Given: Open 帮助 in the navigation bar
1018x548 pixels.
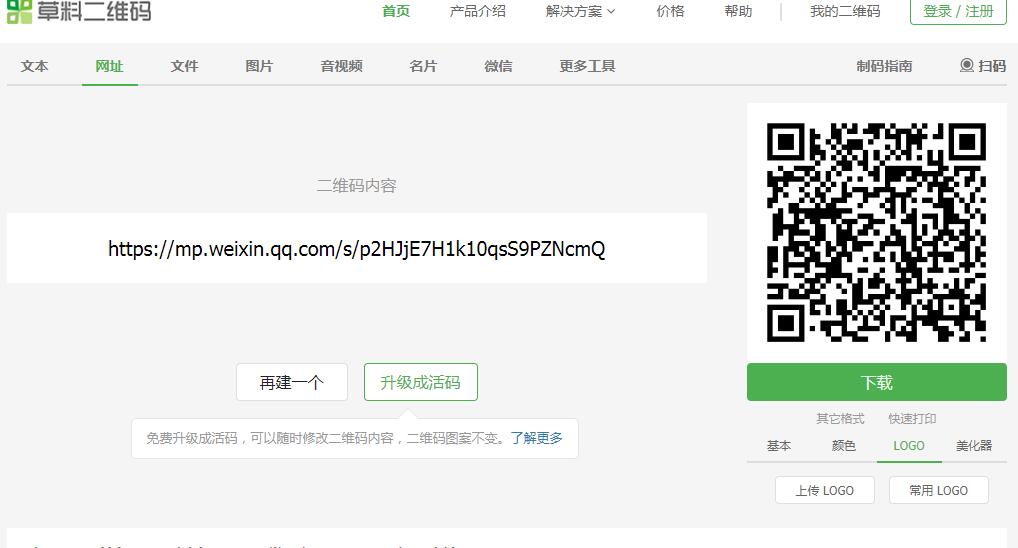Looking at the screenshot, I should pos(738,11).
